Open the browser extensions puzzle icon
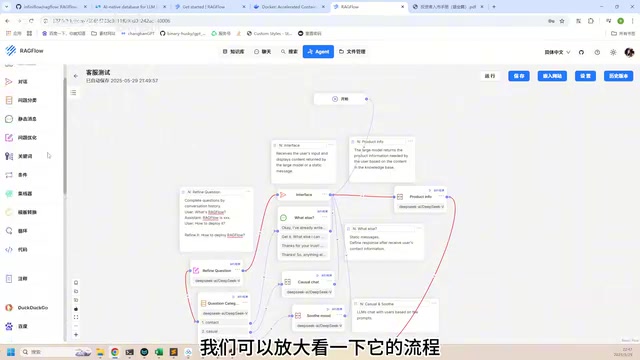Image resolution: width=640 pixels, height=360 pixels. [x=591, y=21]
